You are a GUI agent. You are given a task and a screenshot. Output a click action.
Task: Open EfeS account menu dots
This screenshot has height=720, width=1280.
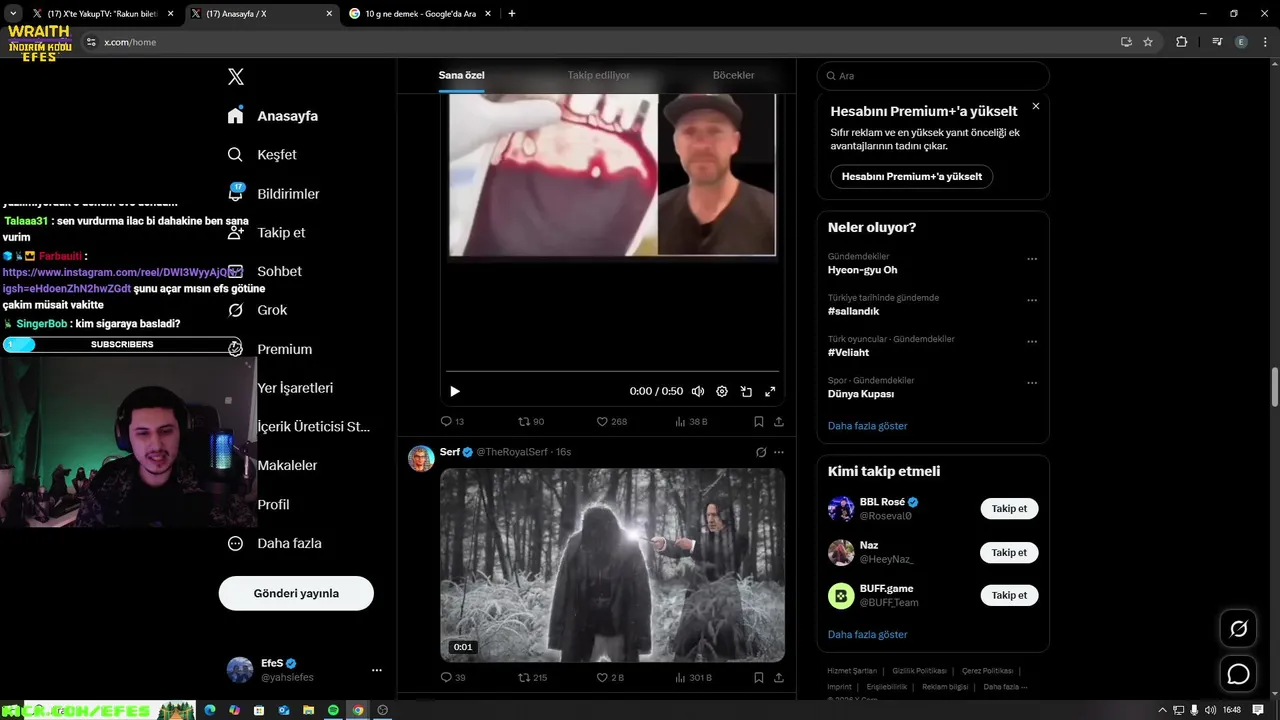[377, 670]
